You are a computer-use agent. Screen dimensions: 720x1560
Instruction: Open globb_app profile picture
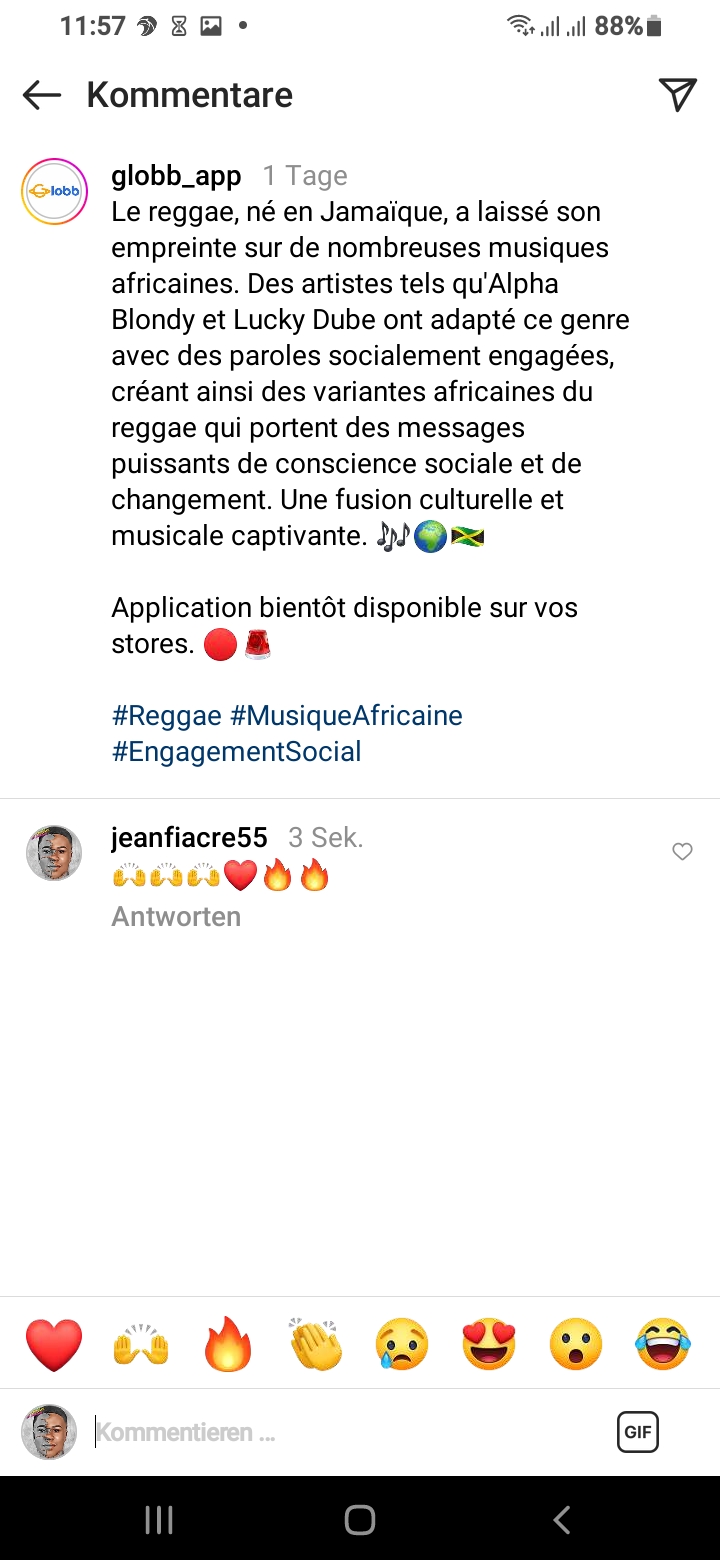point(54,192)
